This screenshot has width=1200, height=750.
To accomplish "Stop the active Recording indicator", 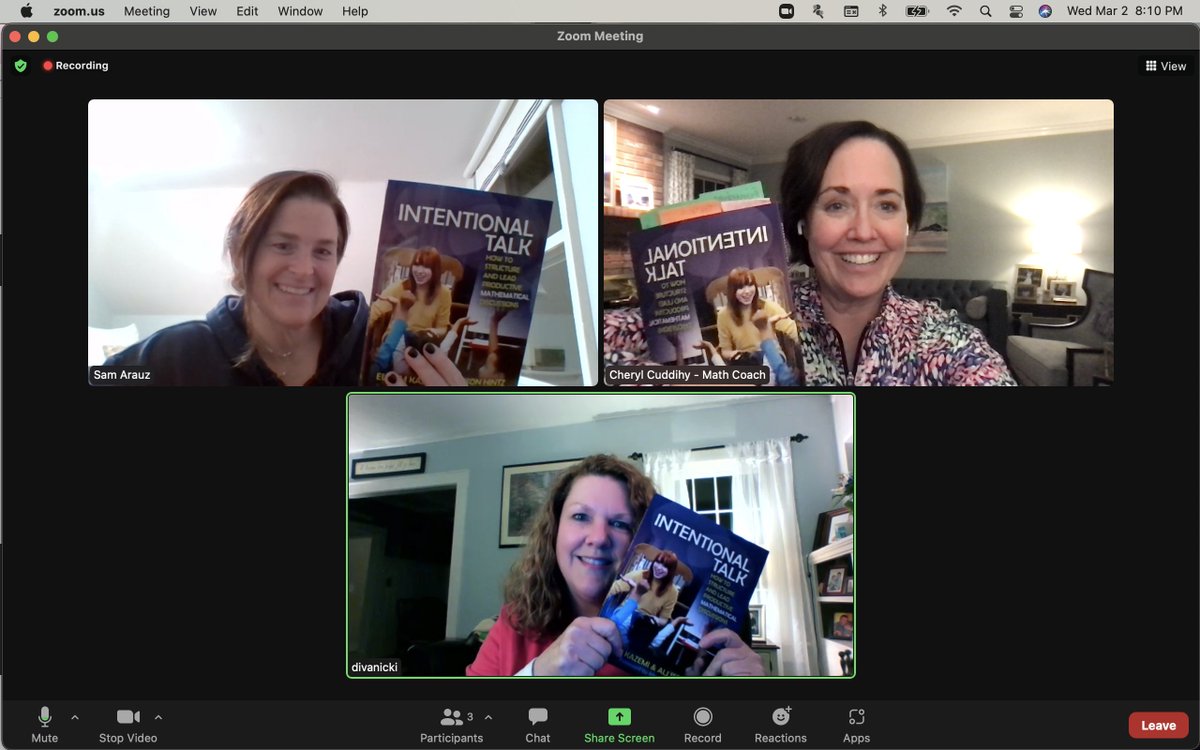I will 75,65.
